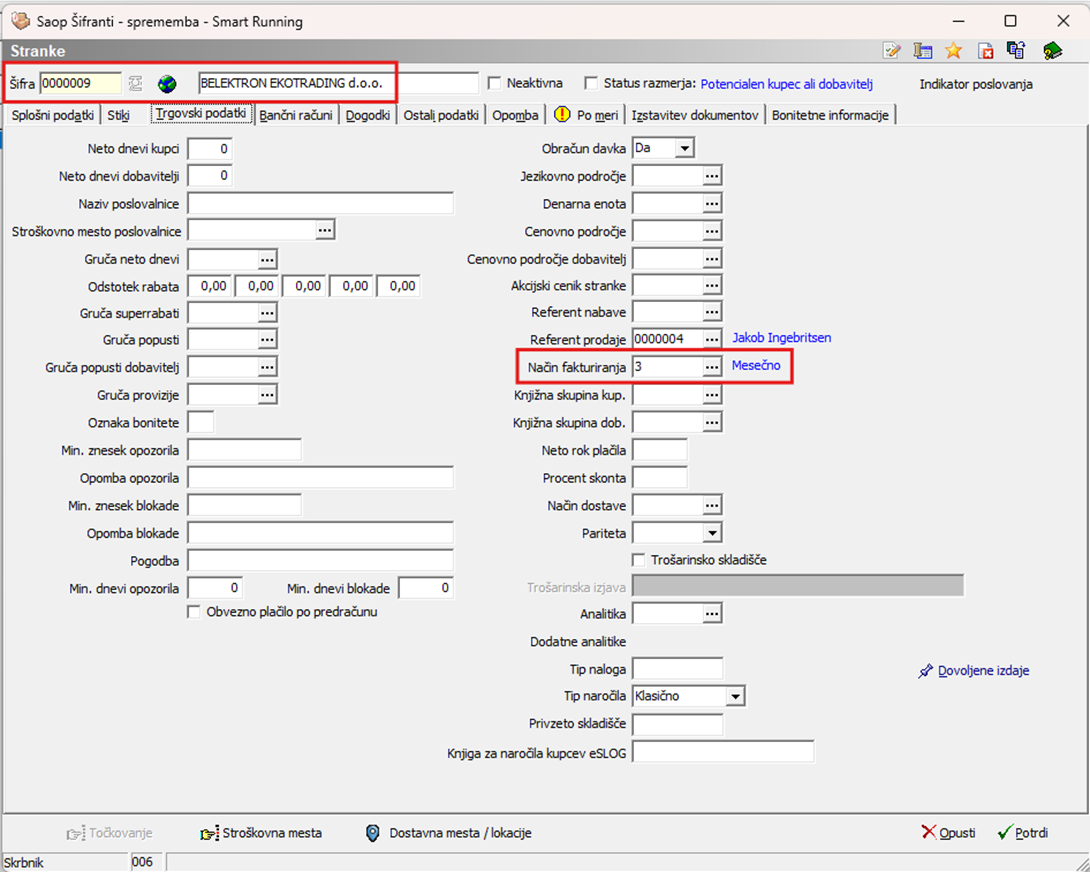The image size is (1090, 872).
Task: Click the Neto rok plačila field
Action: pos(660,450)
